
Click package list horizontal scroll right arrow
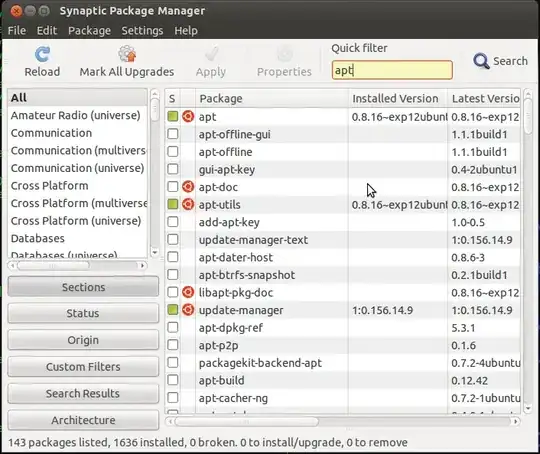[516, 421]
